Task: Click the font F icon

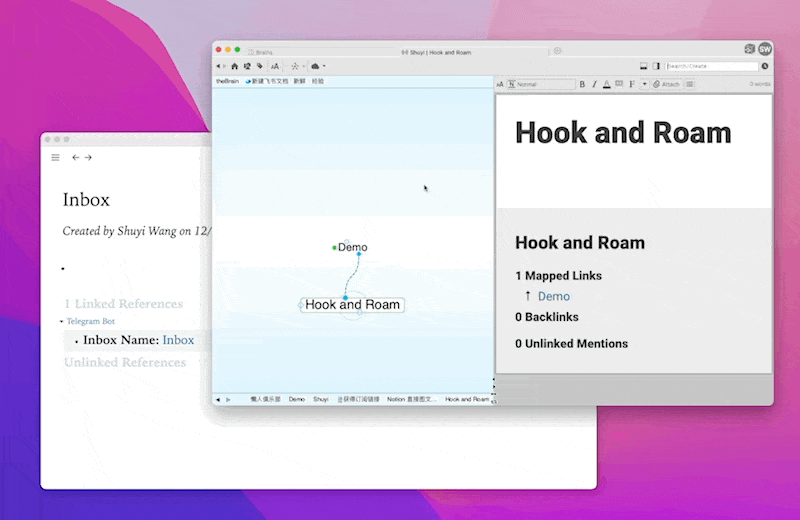Action: click(632, 84)
